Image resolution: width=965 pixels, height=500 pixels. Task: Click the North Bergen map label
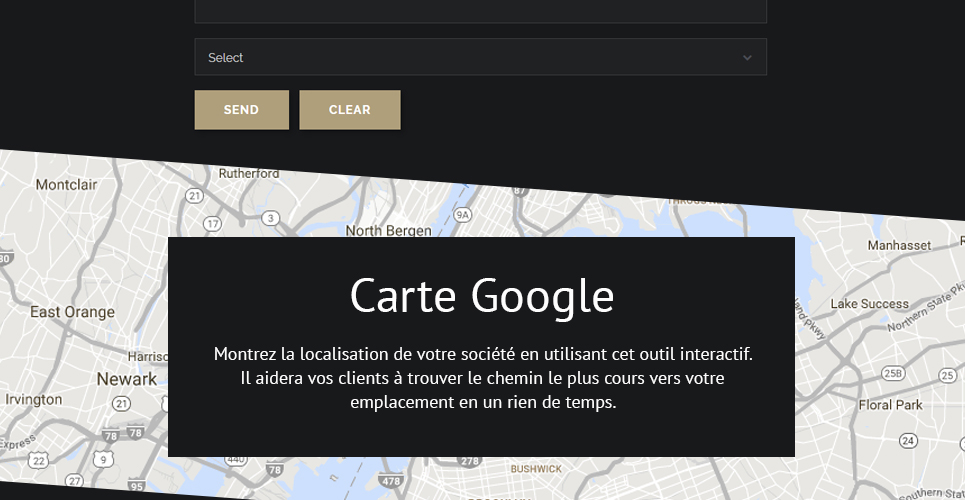click(388, 231)
